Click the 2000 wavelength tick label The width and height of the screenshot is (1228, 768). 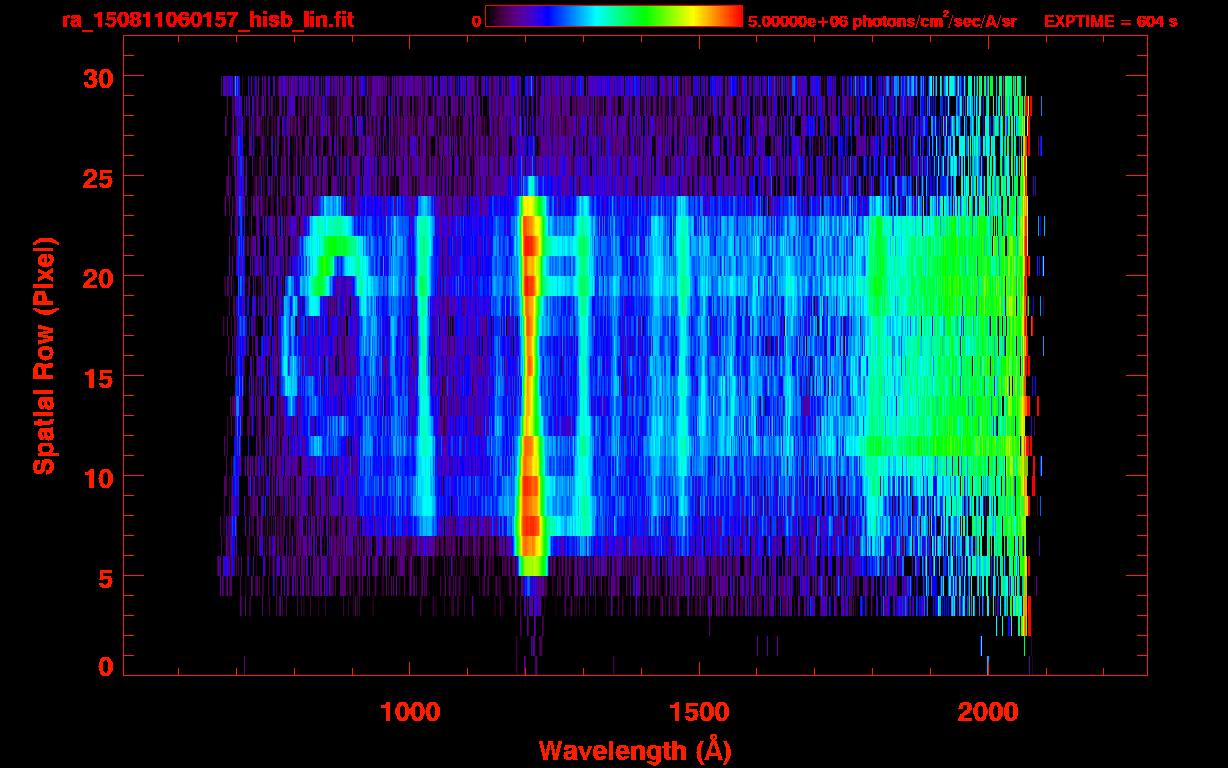pos(988,712)
